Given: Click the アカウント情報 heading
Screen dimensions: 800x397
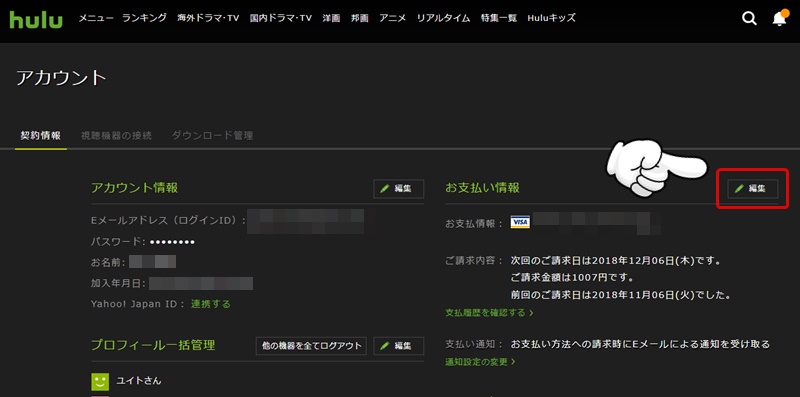Looking at the screenshot, I should [135, 188].
